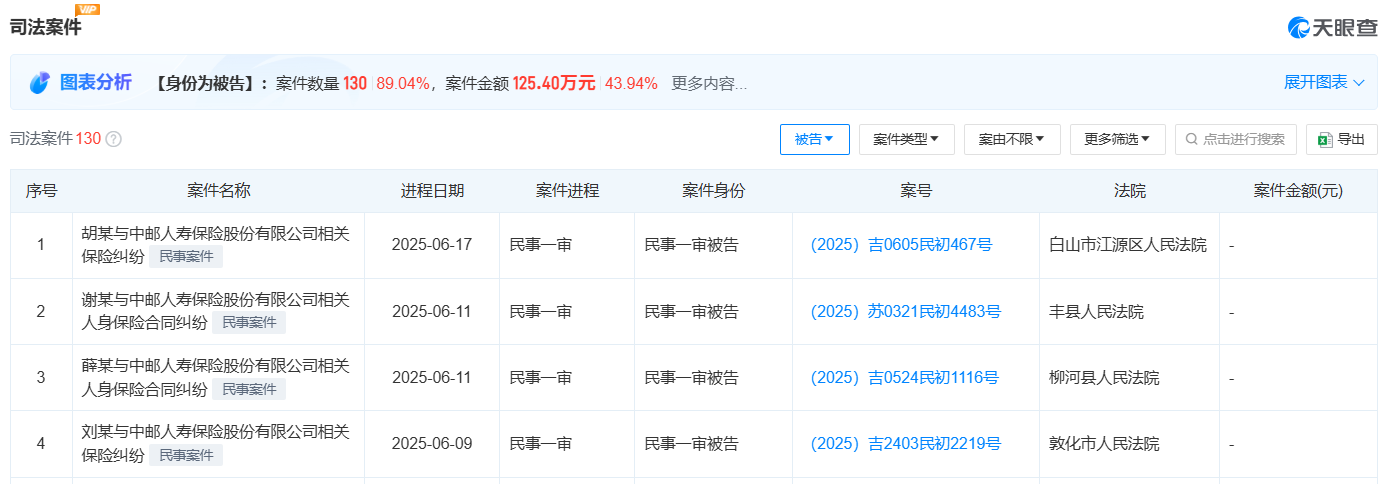
Task: Click date 2025-06-09 in row 4
Action: 431,443
